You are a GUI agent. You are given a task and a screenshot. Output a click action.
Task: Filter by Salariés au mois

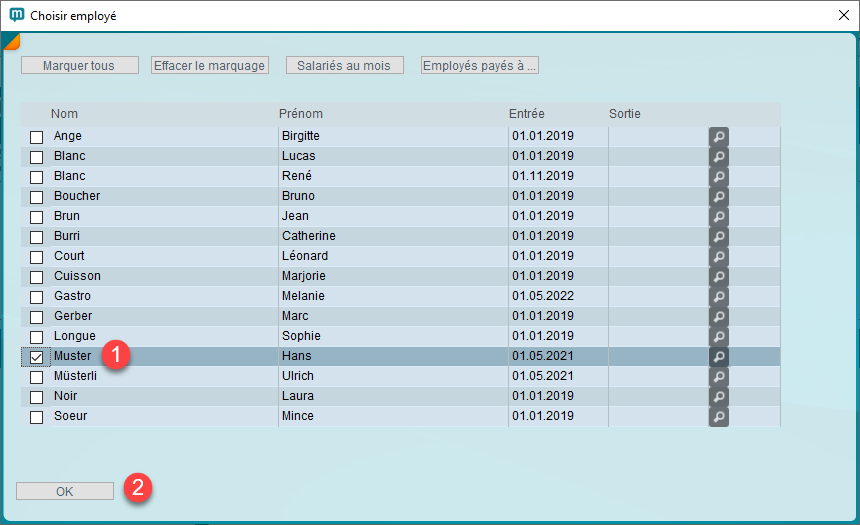[x=345, y=65]
